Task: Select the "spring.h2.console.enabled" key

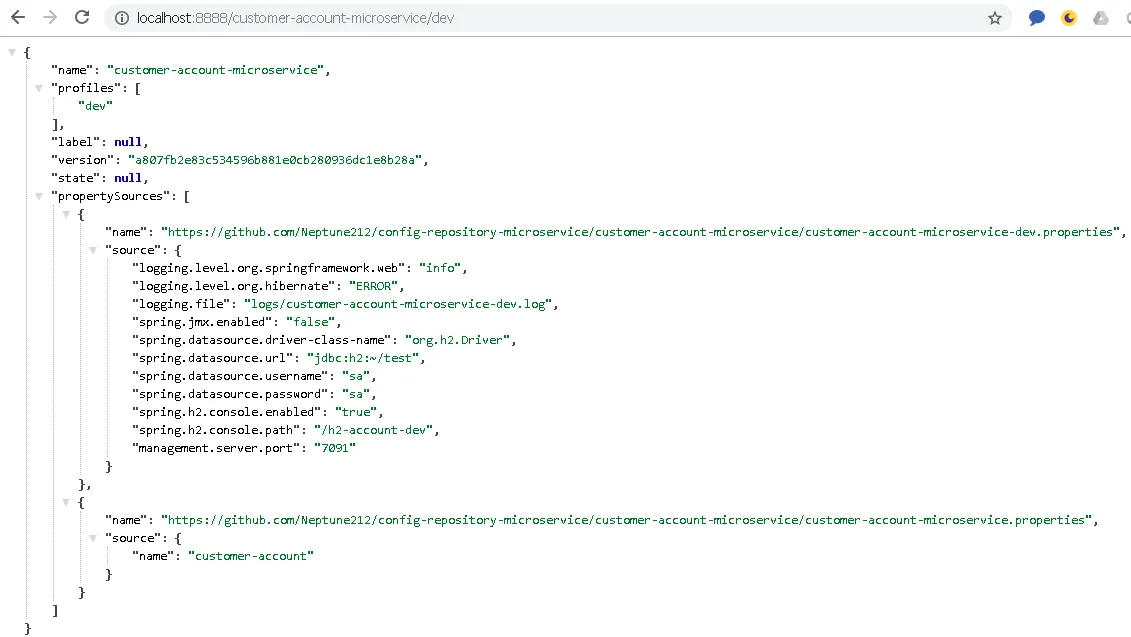Action: 226,413
